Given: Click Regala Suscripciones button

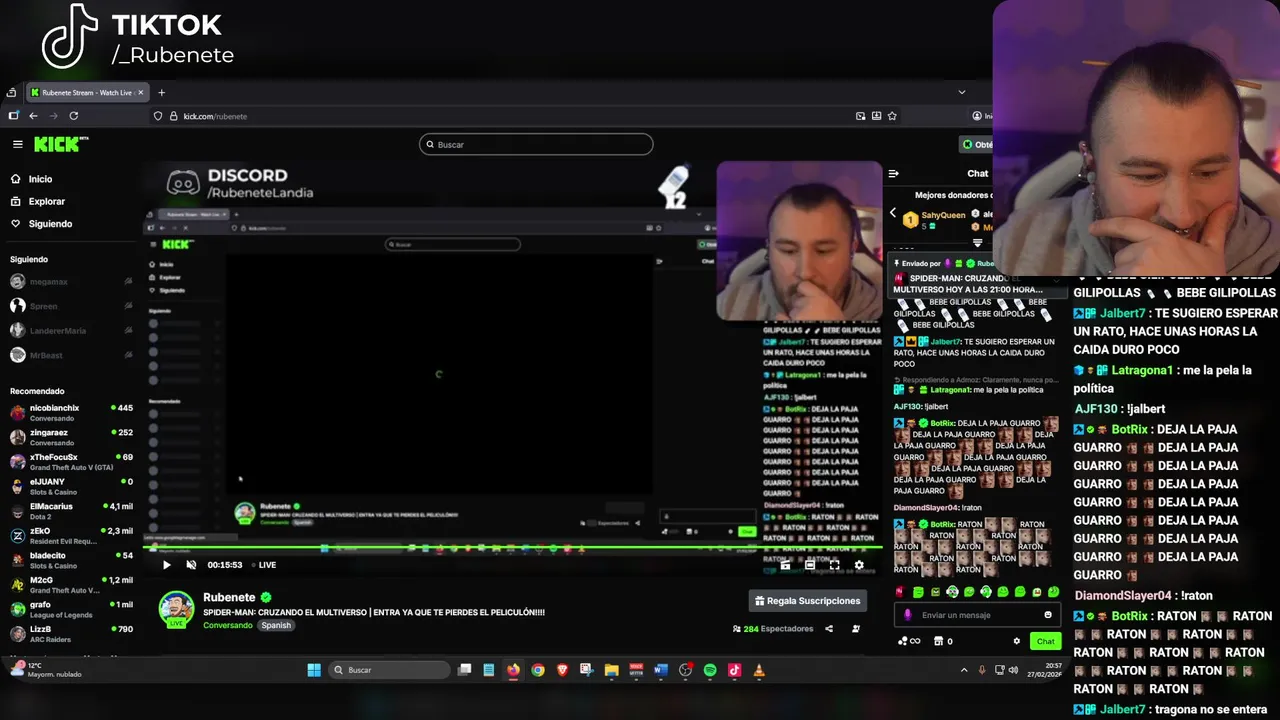Looking at the screenshot, I should coord(807,601).
